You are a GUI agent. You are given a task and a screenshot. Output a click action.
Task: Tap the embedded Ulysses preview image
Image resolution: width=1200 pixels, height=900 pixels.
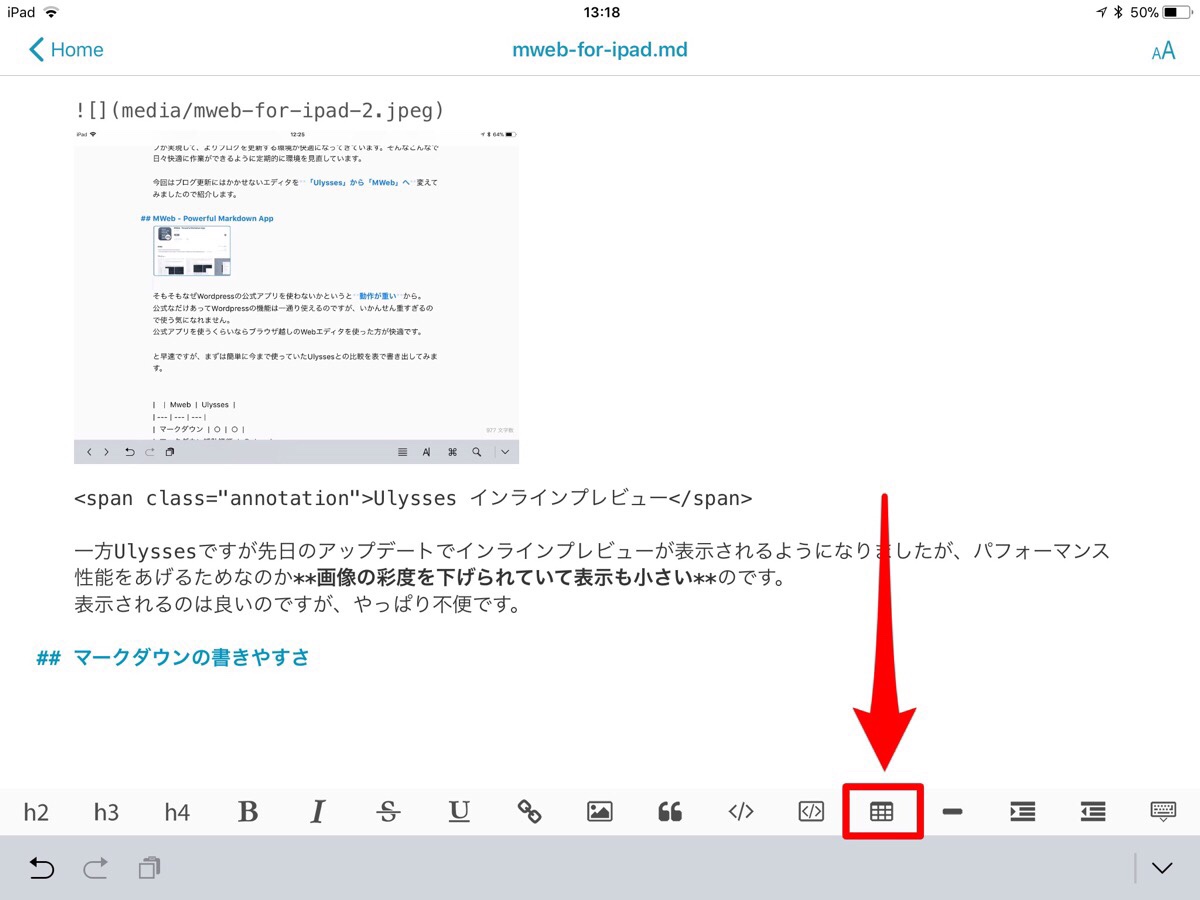[296, 296]
